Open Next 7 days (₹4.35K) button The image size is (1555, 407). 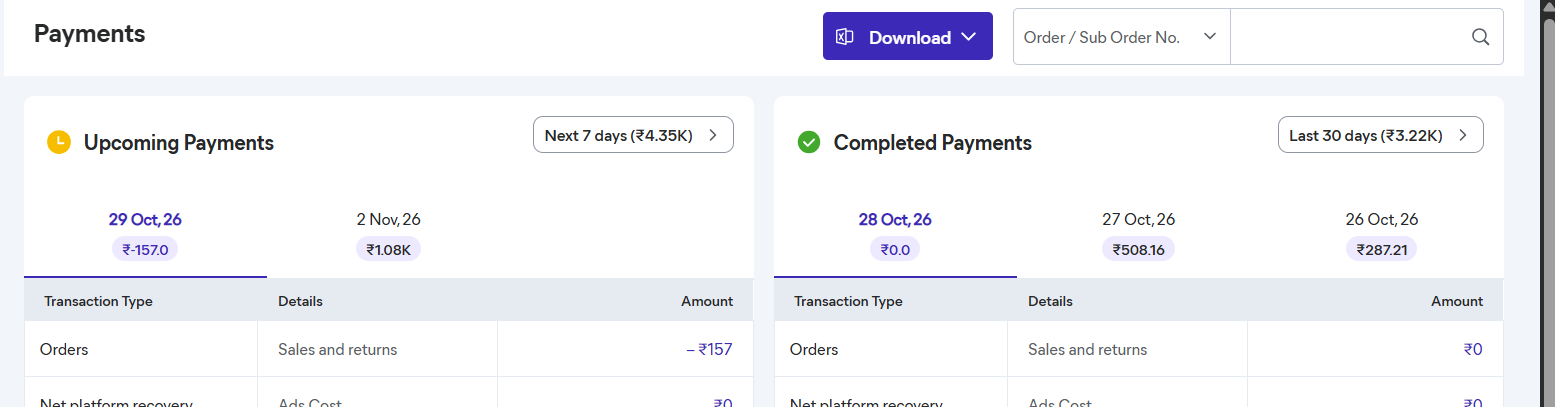pos(633,135)
